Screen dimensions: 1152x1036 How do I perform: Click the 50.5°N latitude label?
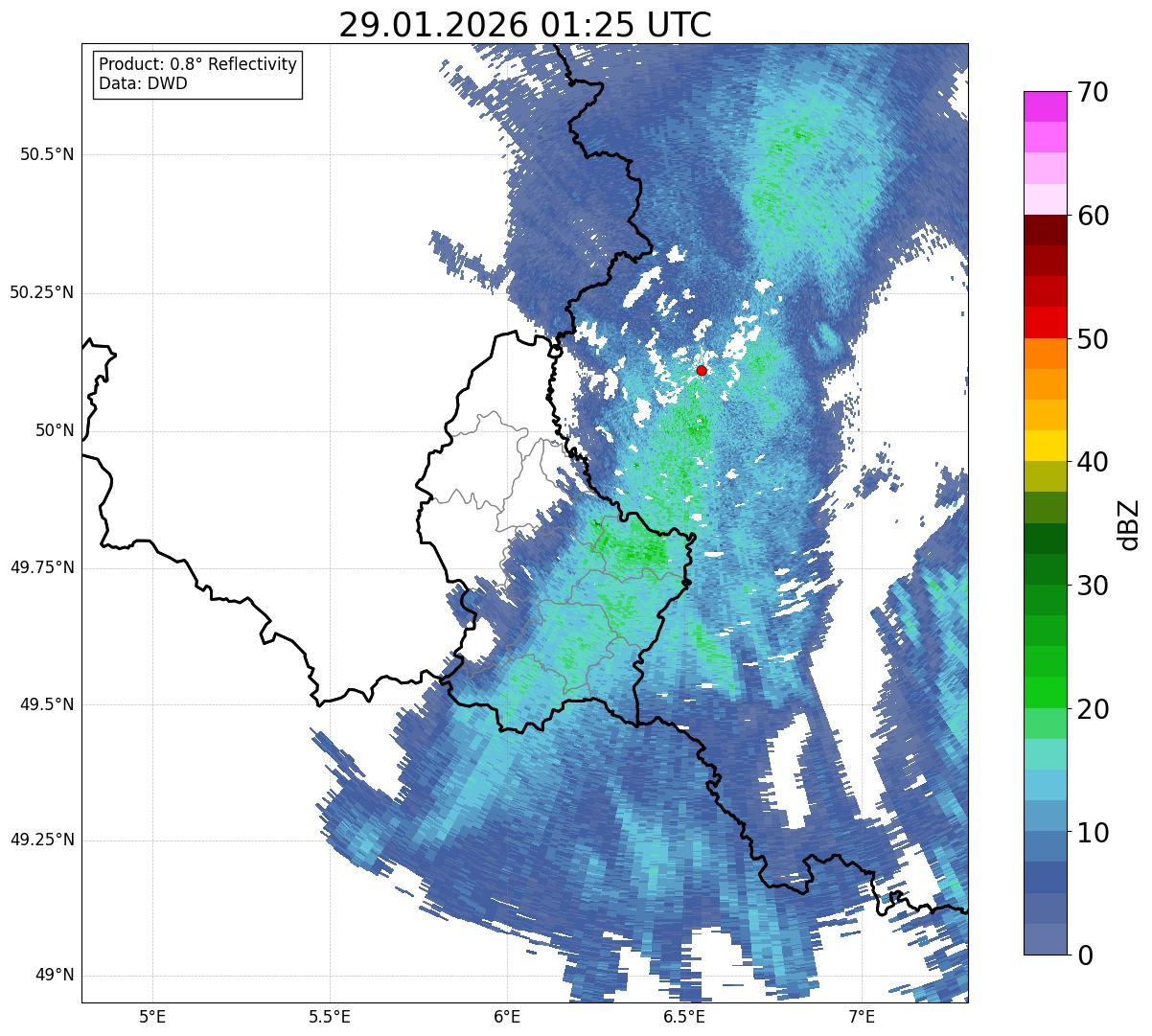(47, 154)
